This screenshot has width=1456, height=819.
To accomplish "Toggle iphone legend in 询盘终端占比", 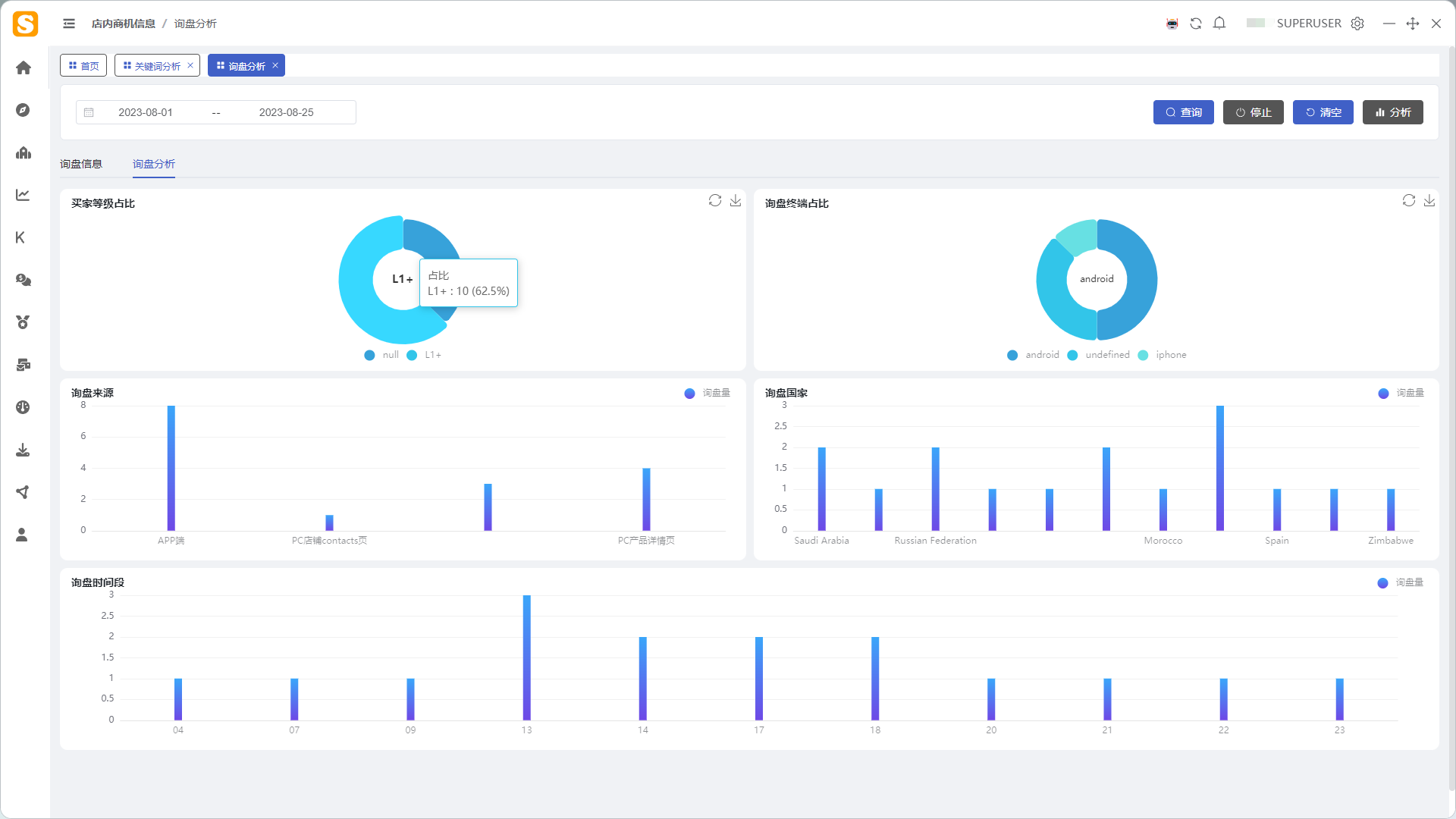I will click(1162, 355).
